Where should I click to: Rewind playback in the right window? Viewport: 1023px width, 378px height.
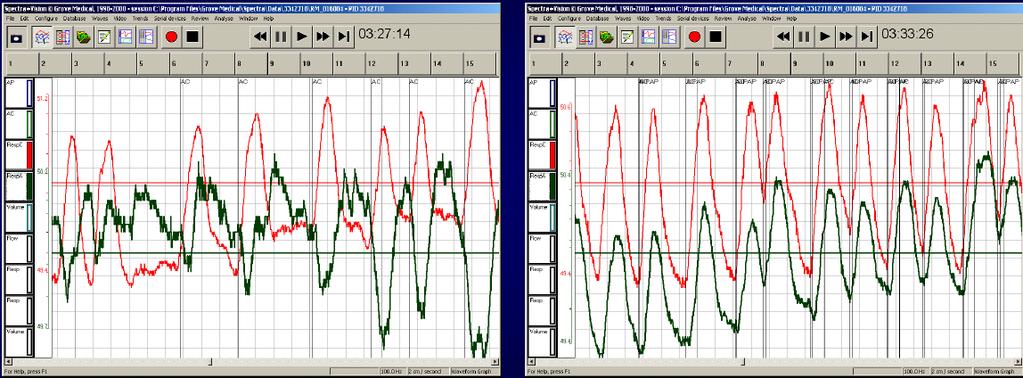784,37
